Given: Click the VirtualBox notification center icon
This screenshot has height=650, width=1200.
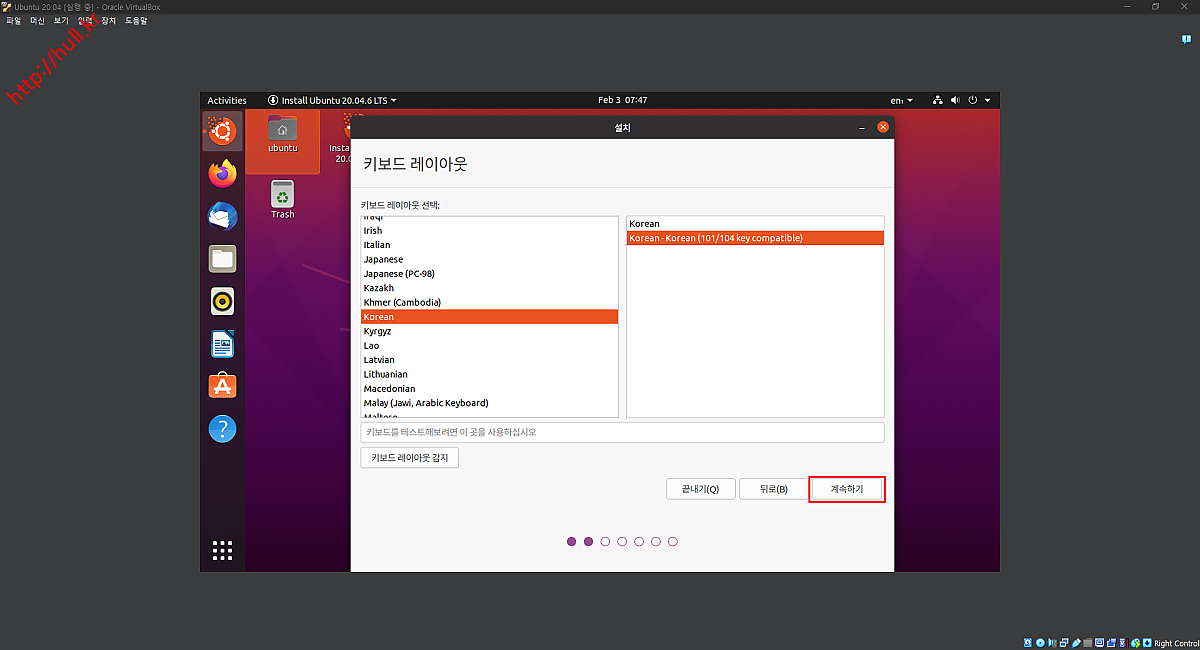Looking at the screenshot, I should tap(1186, 39).
